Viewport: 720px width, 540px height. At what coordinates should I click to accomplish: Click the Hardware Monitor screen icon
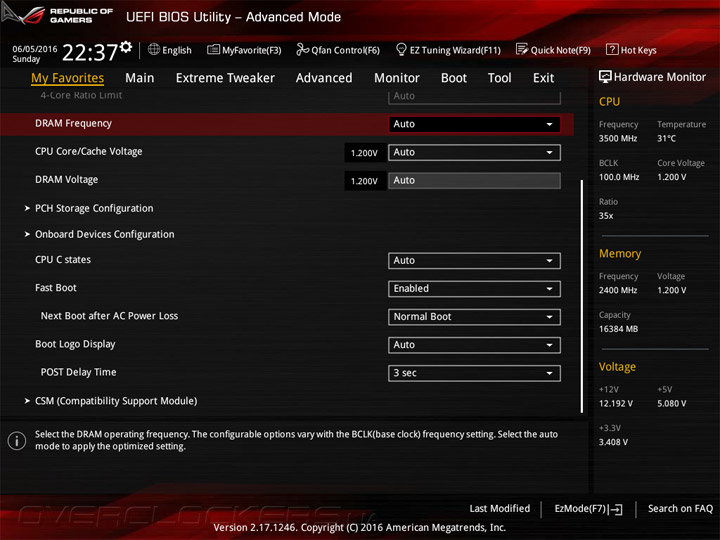(x=605, y=77)
